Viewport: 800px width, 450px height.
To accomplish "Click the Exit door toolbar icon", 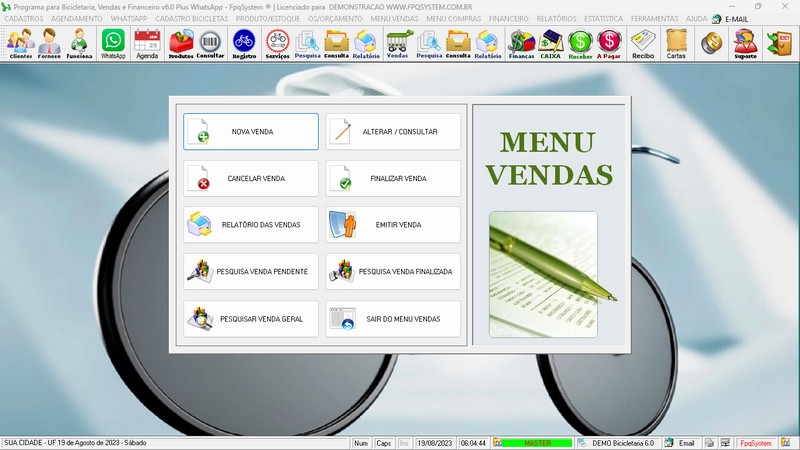I will [x=780, y=43].
